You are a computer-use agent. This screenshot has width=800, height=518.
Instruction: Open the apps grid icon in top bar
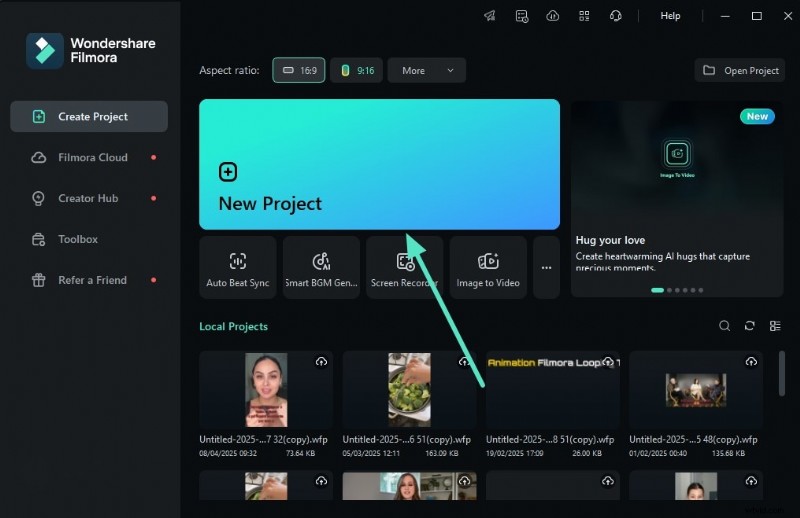584,16
